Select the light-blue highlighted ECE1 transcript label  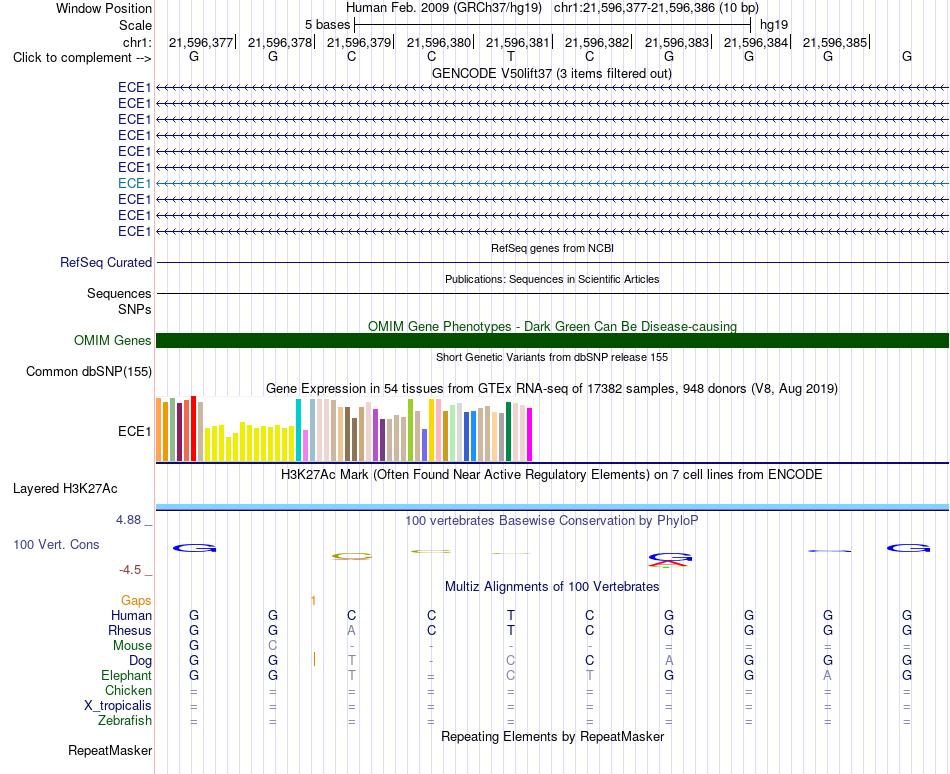coord(135,184)
